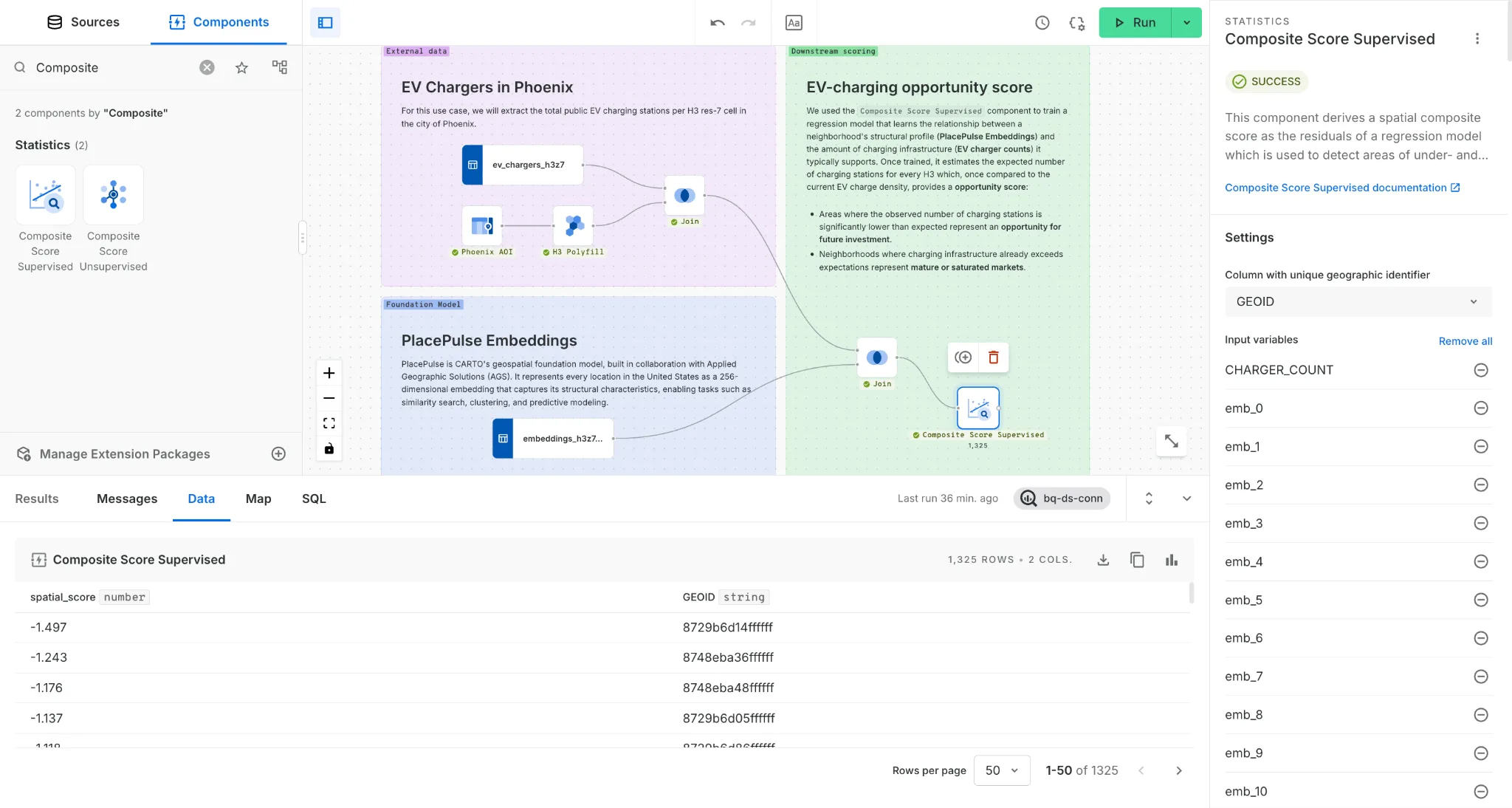Zoom in on the canvas

[329, 373]
